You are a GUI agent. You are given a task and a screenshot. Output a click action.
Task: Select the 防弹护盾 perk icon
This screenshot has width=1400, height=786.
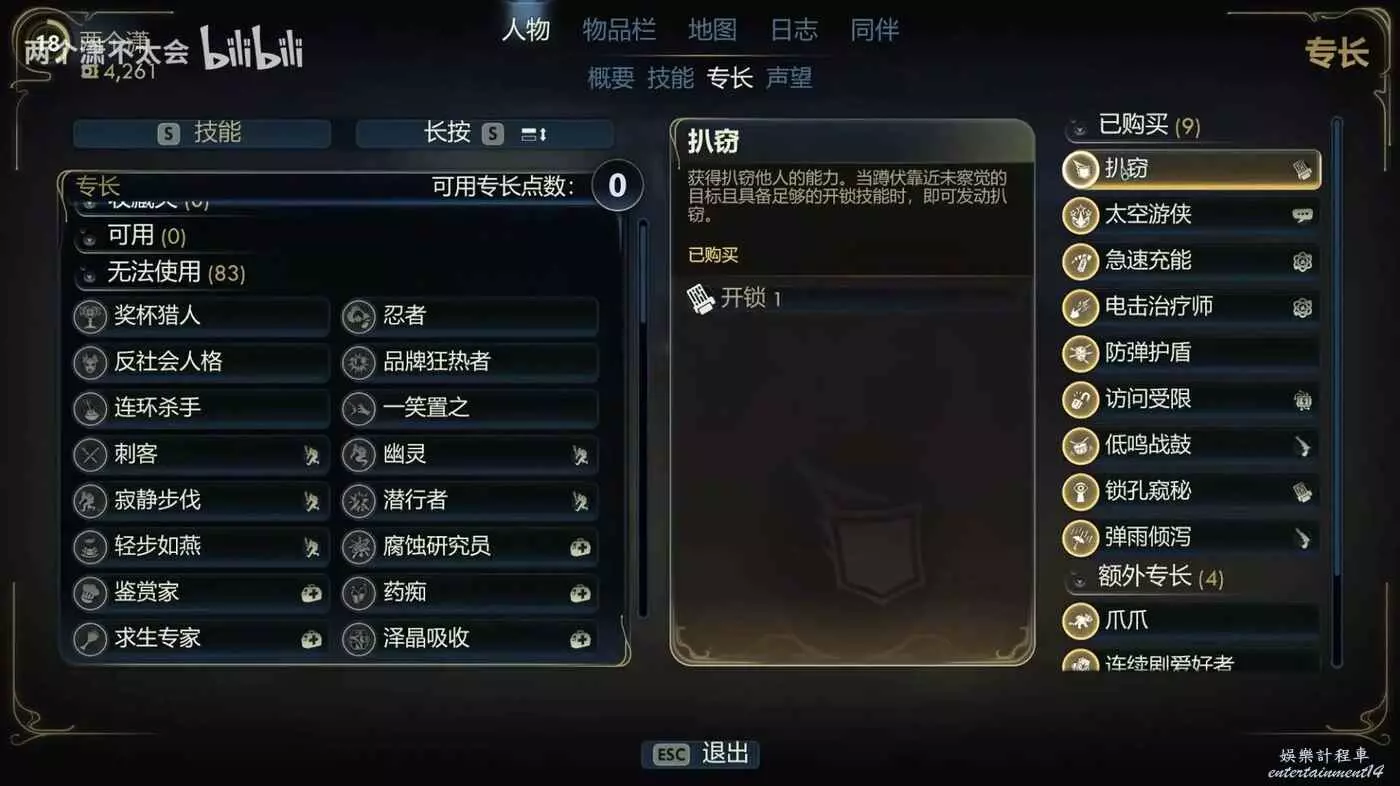pyautogui.click(x=1080, y=353)
